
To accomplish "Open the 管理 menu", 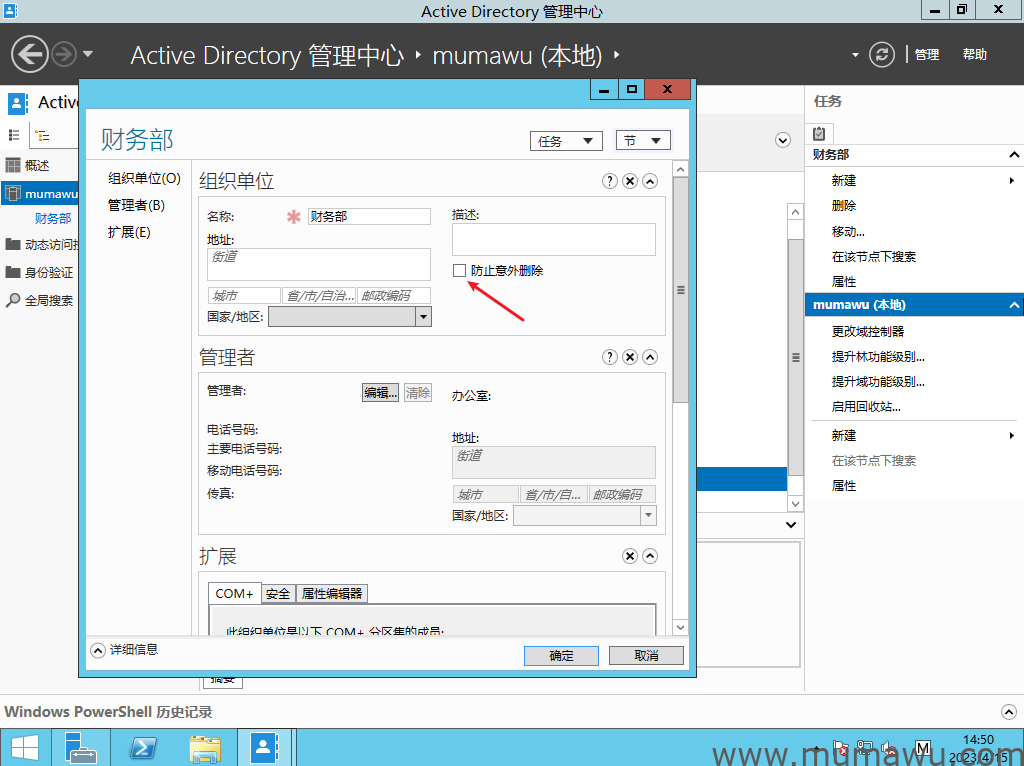I will [x=927, y=54].
